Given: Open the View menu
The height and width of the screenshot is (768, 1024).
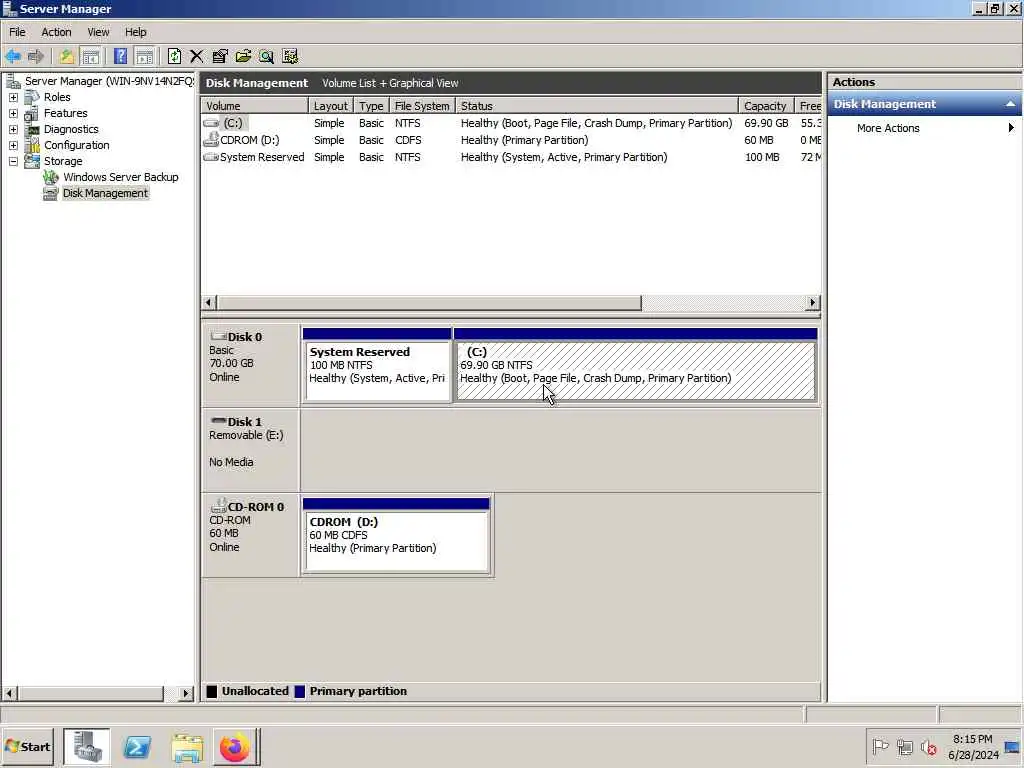Looking at the screenshot, I should coord(99,32).
